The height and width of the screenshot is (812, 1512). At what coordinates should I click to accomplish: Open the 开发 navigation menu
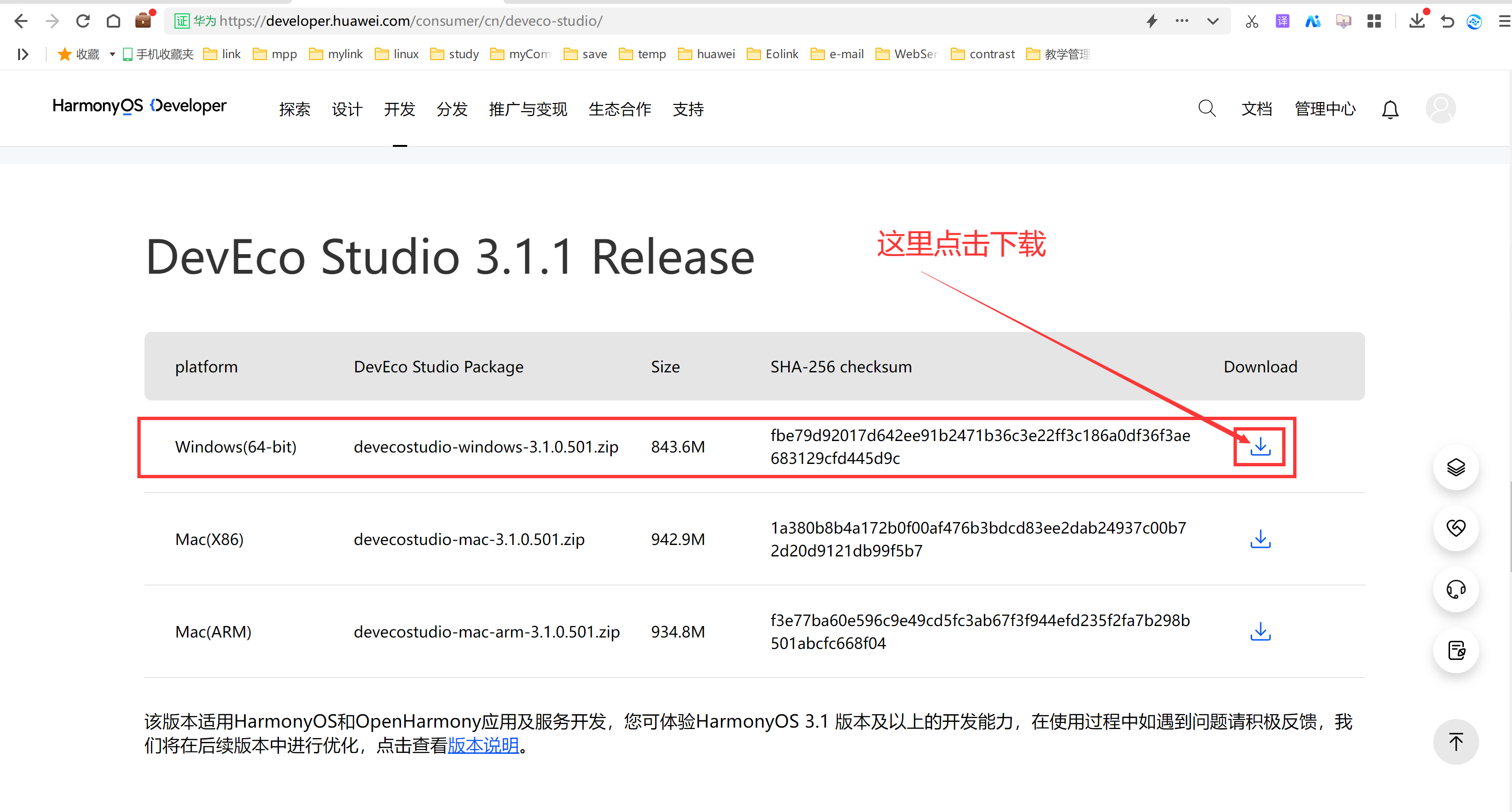click(399, 109)
